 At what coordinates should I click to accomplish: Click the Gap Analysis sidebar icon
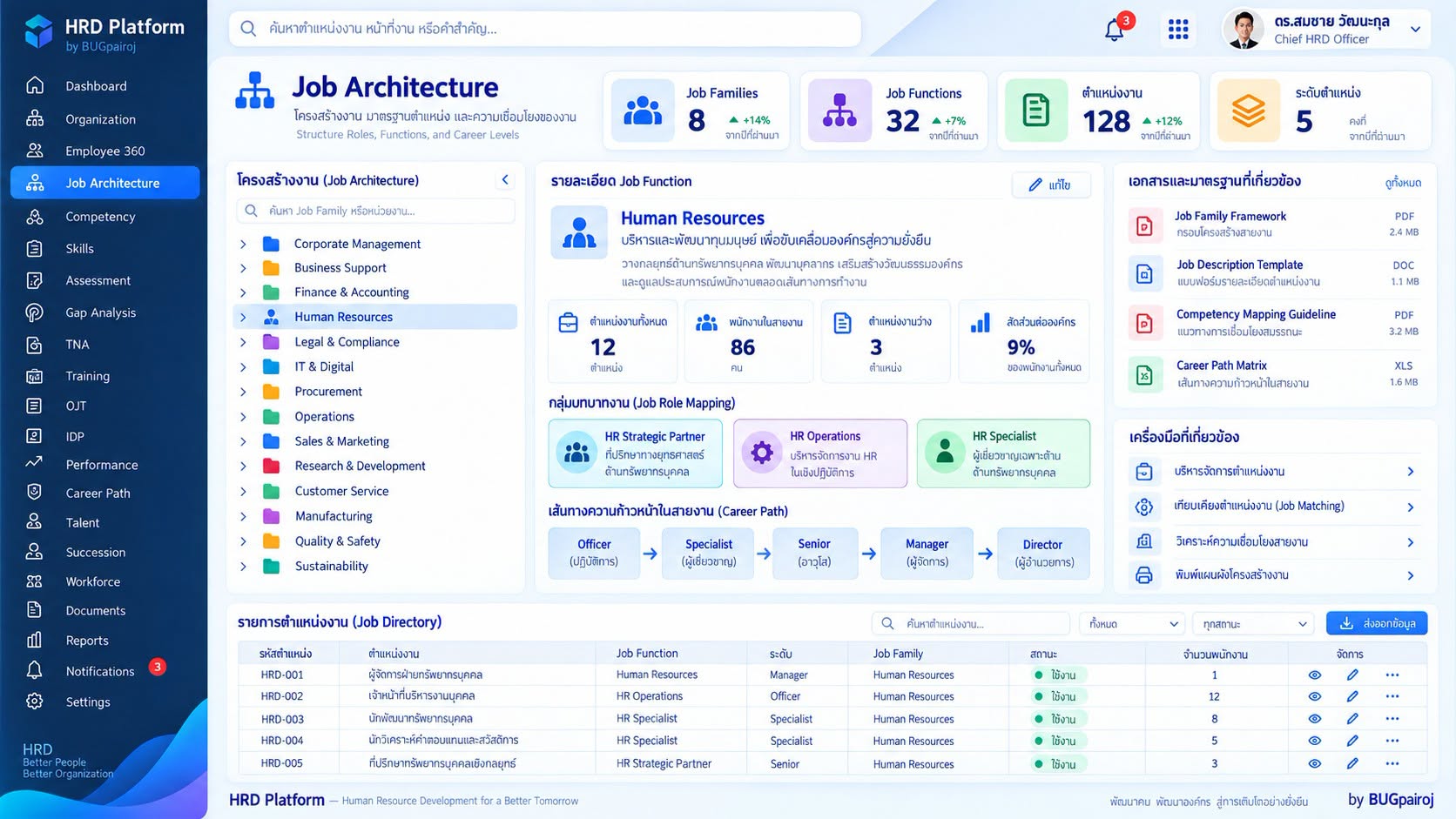pos(35,312)
